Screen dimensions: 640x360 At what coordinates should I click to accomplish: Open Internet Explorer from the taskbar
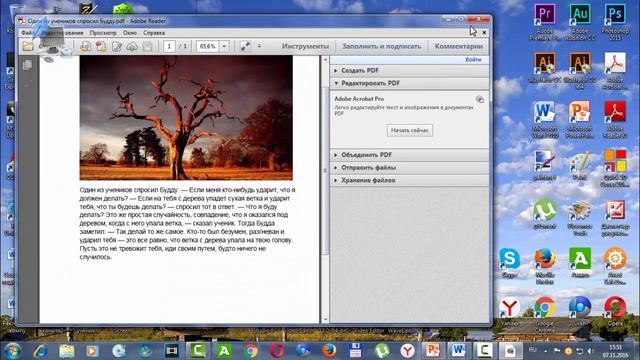(40, 351)
